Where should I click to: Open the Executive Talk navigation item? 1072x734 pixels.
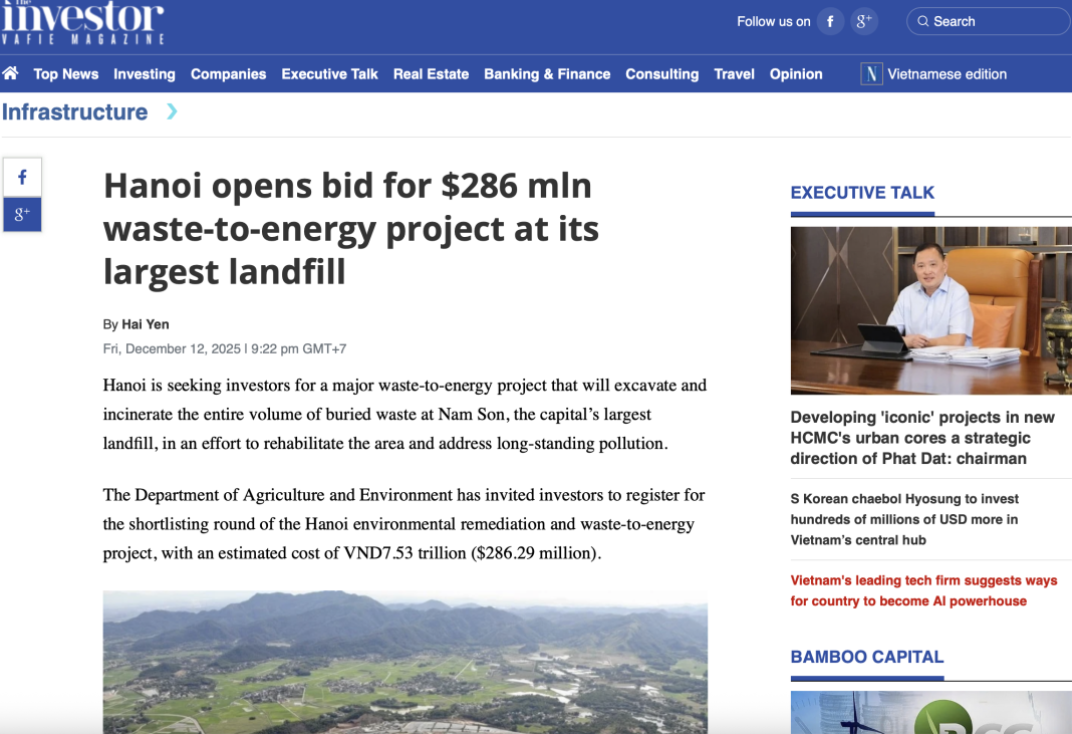tap(329, 74)
